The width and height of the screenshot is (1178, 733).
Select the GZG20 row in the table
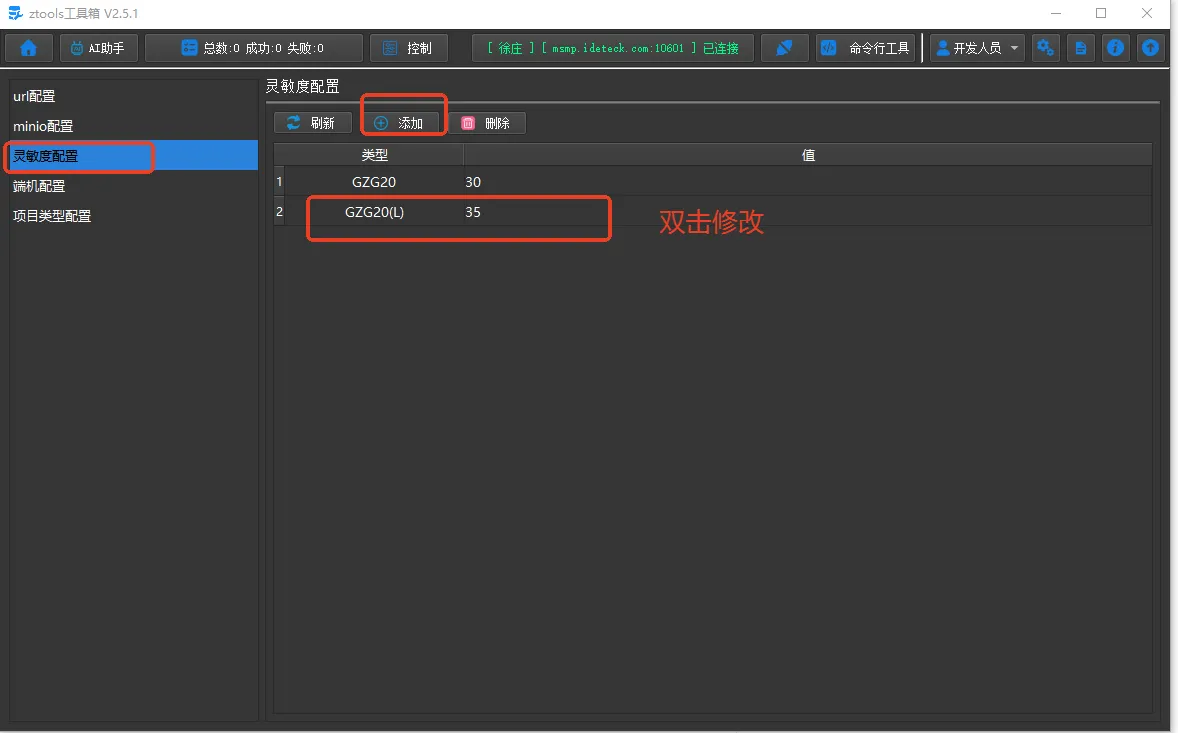(x=374, y=183)
